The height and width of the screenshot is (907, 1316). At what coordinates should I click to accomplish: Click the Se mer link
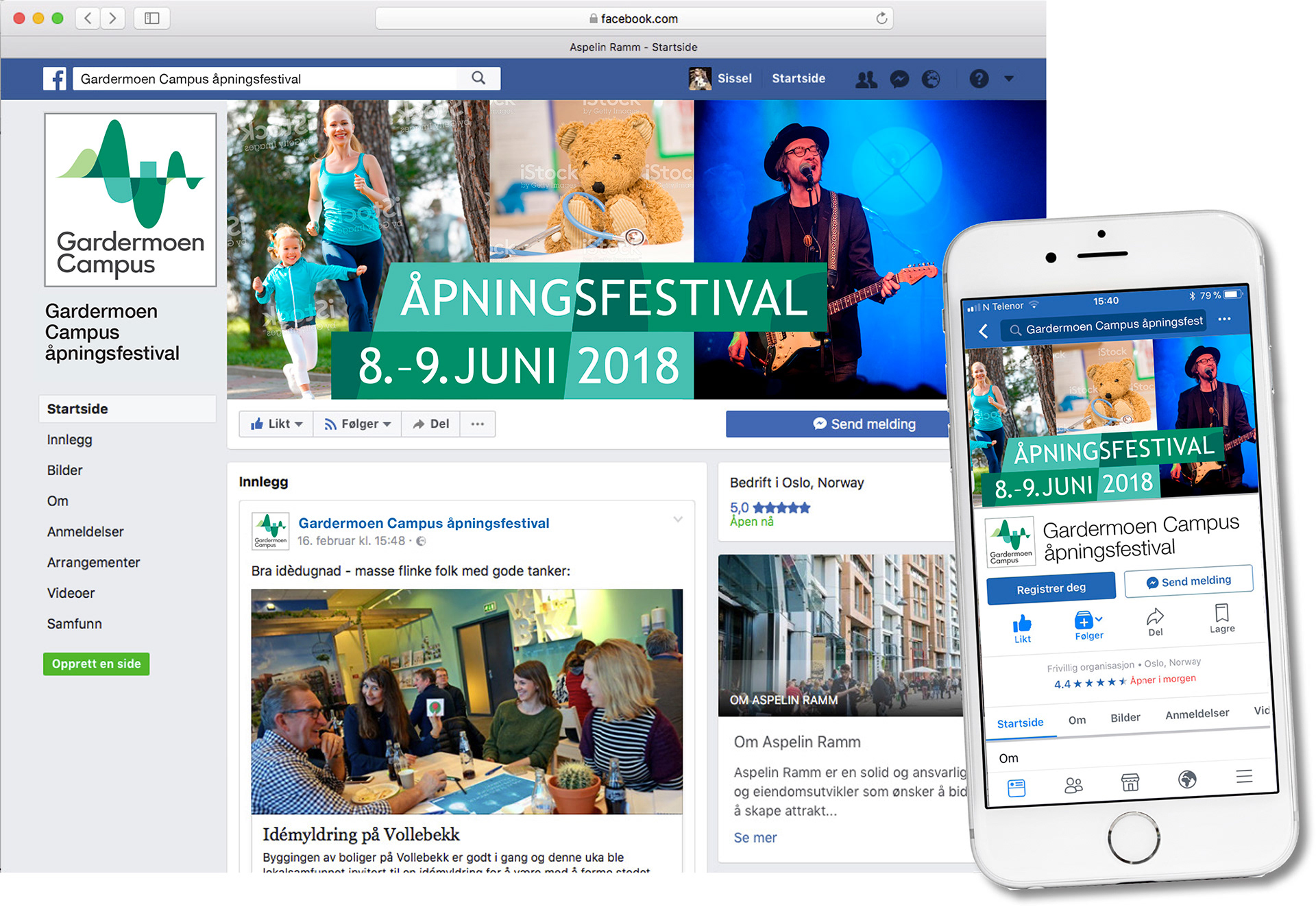[755, 837]
